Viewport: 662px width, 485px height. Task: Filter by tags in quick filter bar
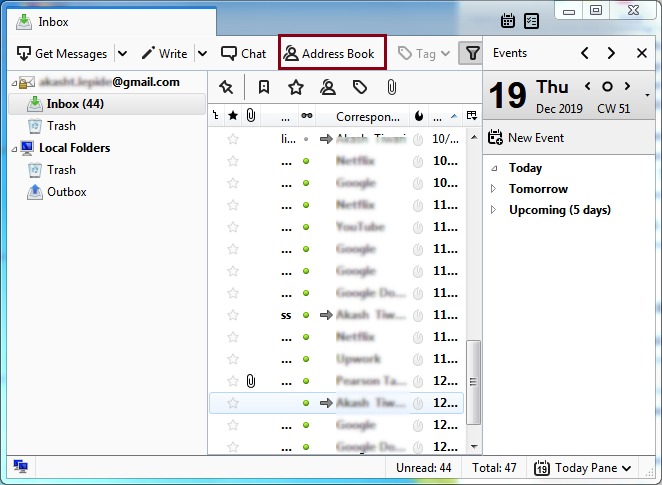[360, 87]
